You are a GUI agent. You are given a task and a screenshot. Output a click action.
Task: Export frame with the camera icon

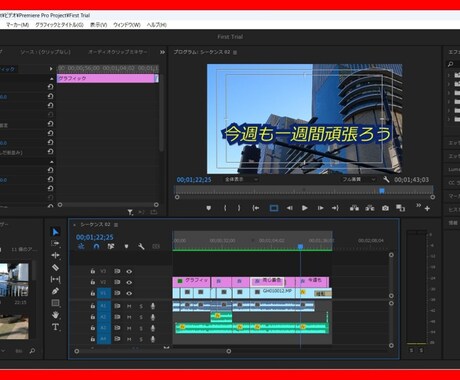pos(385,208)
